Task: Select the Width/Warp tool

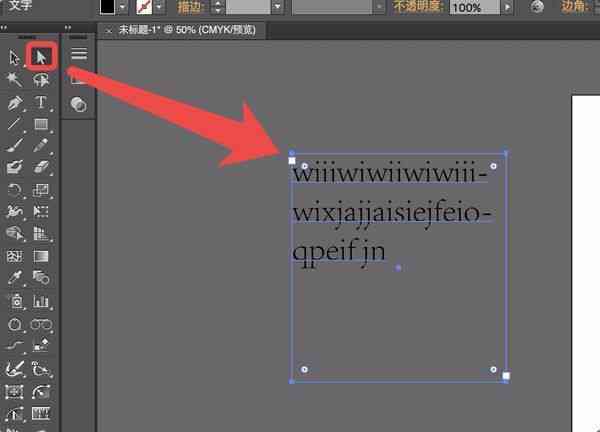Action: click(x=15, y=211)
